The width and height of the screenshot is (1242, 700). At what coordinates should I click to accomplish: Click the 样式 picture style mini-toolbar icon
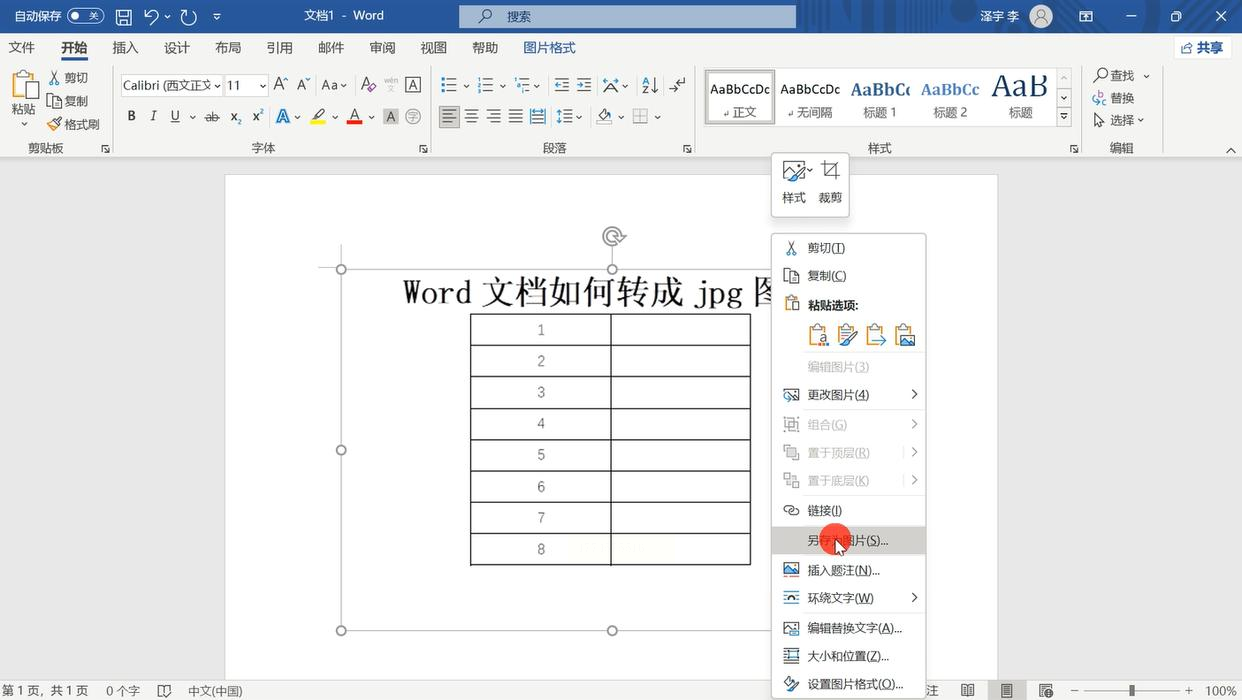coord(794,183)
